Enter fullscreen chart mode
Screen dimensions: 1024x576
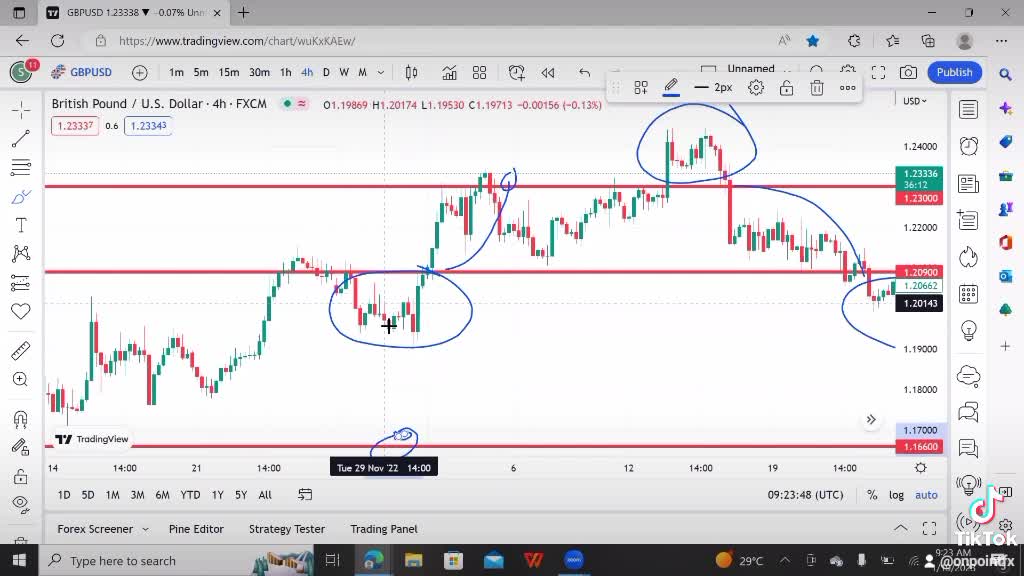pyautogui.click(x=878, y=72)
